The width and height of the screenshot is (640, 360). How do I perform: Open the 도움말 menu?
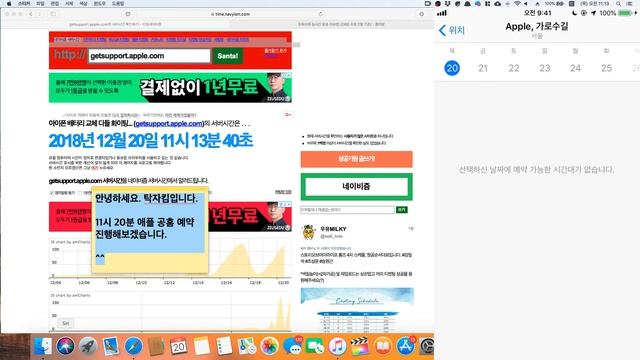118,3
